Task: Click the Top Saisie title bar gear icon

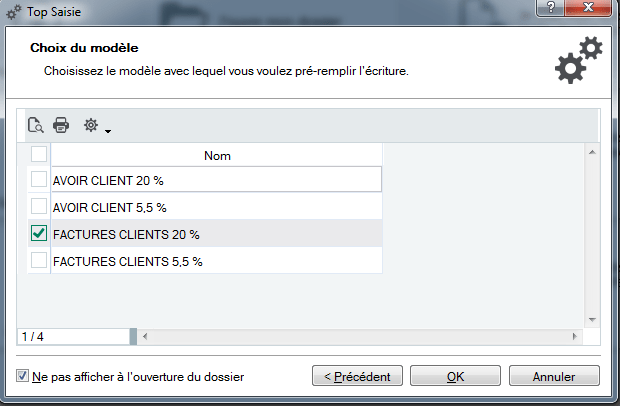Action: tap(13, 12)
